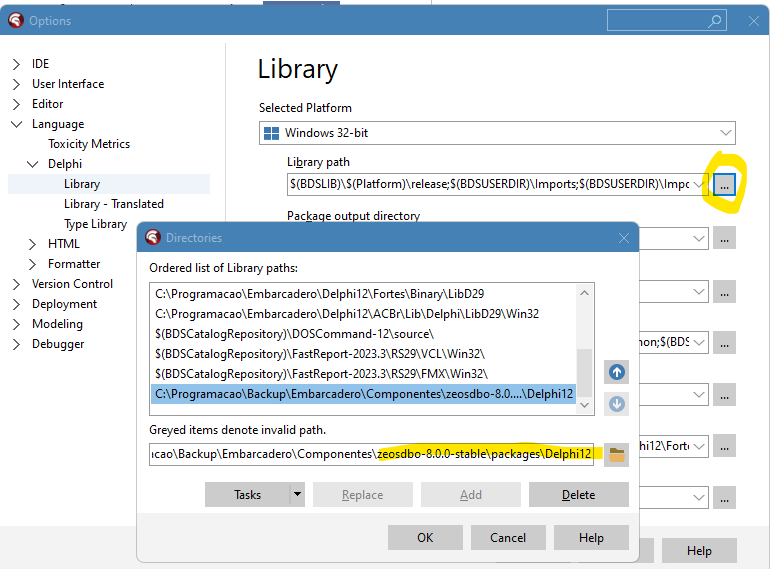Open Package output directory ellipsis button
The height and width of the screenshot is (569, 770).
coord(724,238)
